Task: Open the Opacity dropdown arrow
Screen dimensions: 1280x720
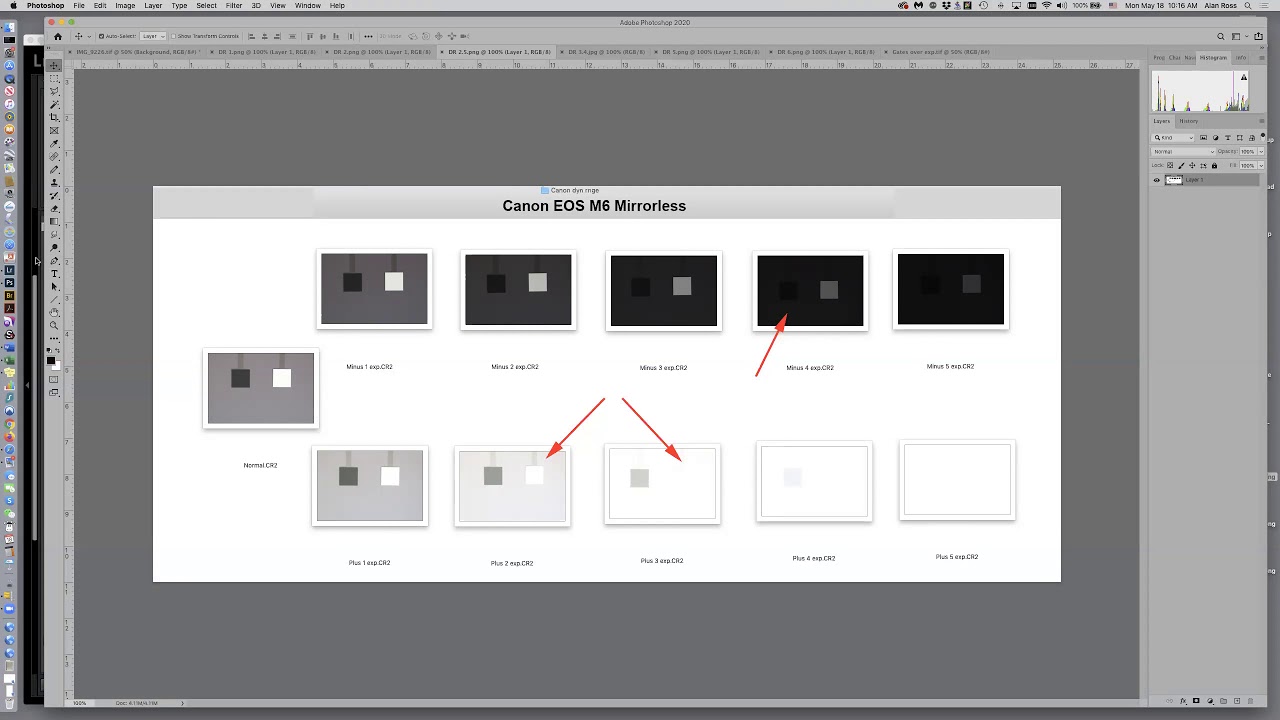Action: click(1261, 152)
